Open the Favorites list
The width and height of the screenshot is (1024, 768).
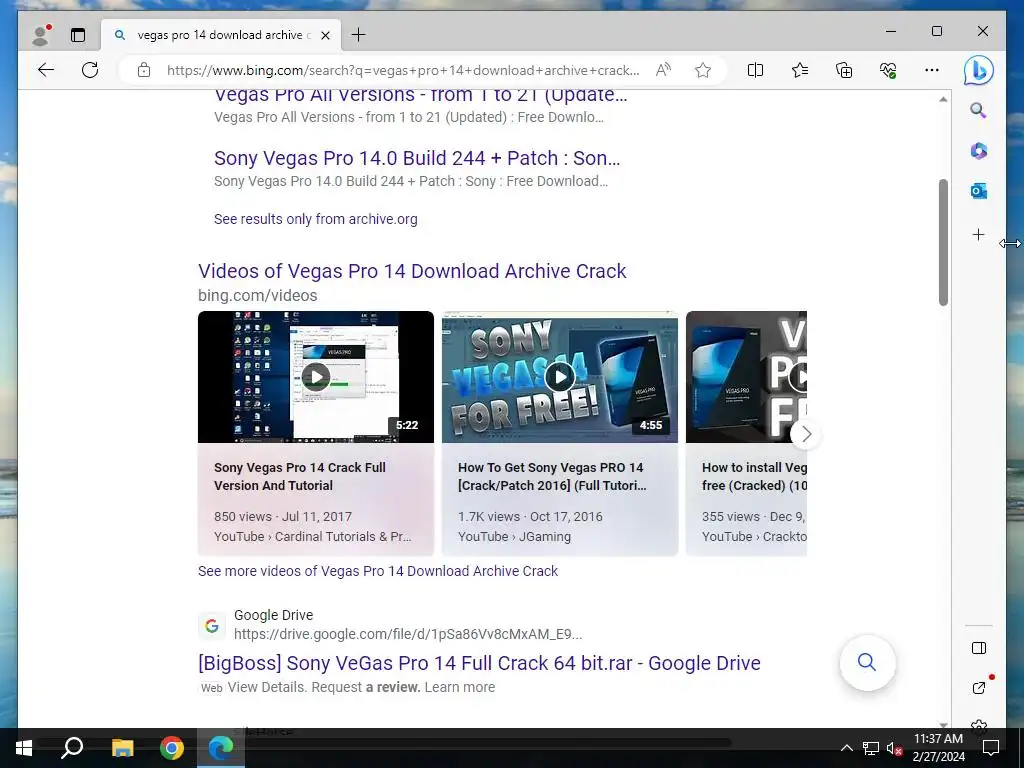[x=800, y=70]
